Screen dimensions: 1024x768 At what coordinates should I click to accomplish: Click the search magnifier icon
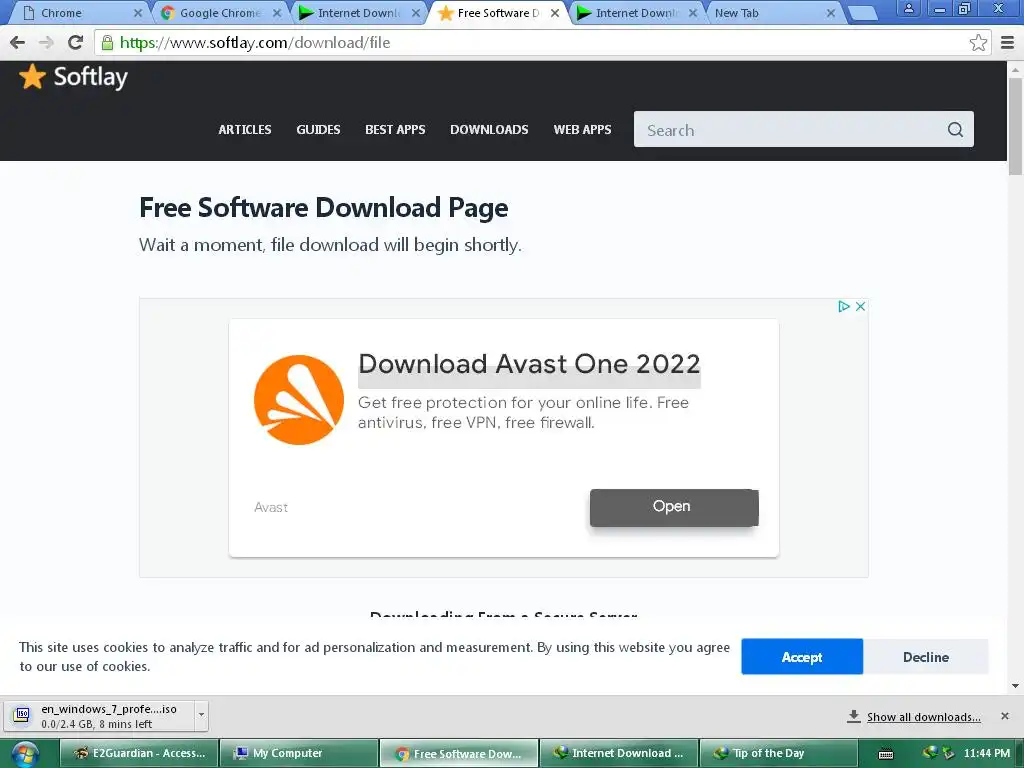tap(955, 129)
